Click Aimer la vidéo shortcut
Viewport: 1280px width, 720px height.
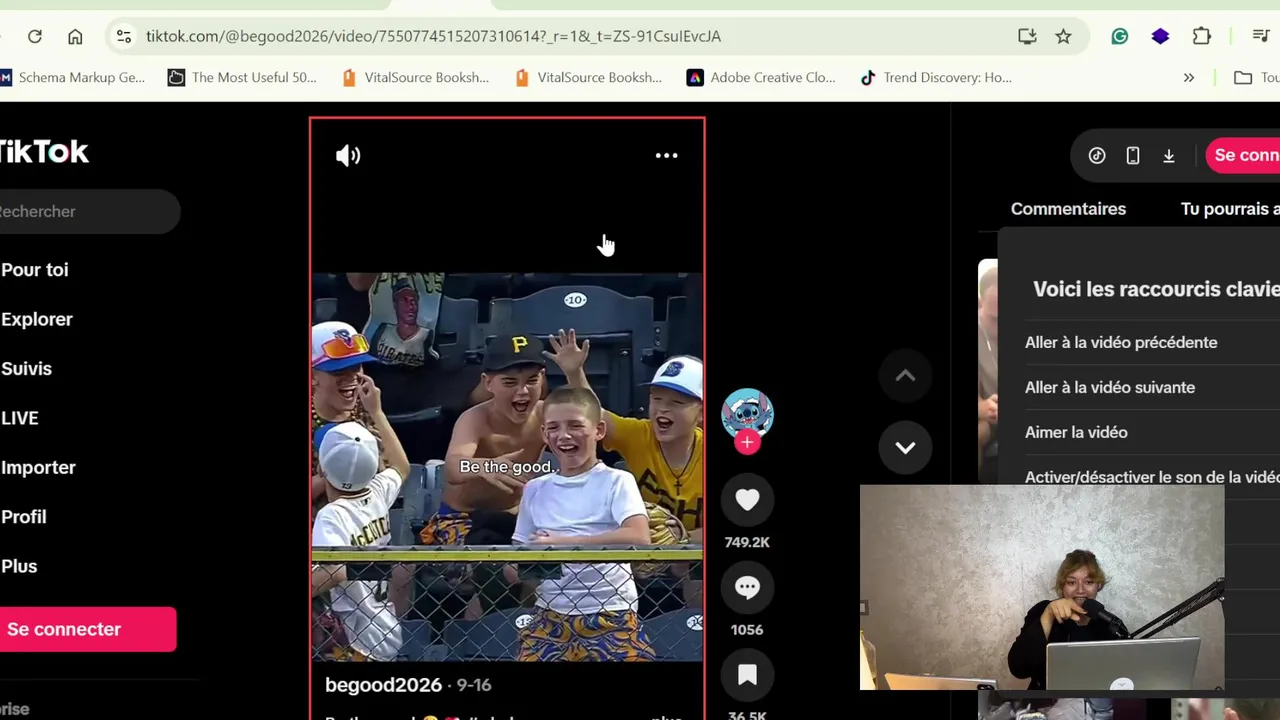[1076, 432]
